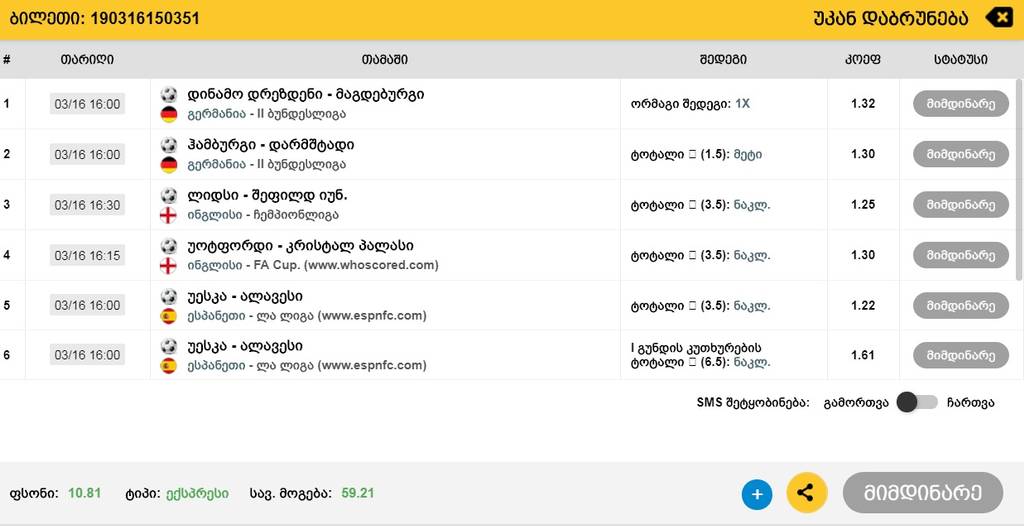Click match title ჰამბურგი - დარმშტადი

click(x=271, y=144)
